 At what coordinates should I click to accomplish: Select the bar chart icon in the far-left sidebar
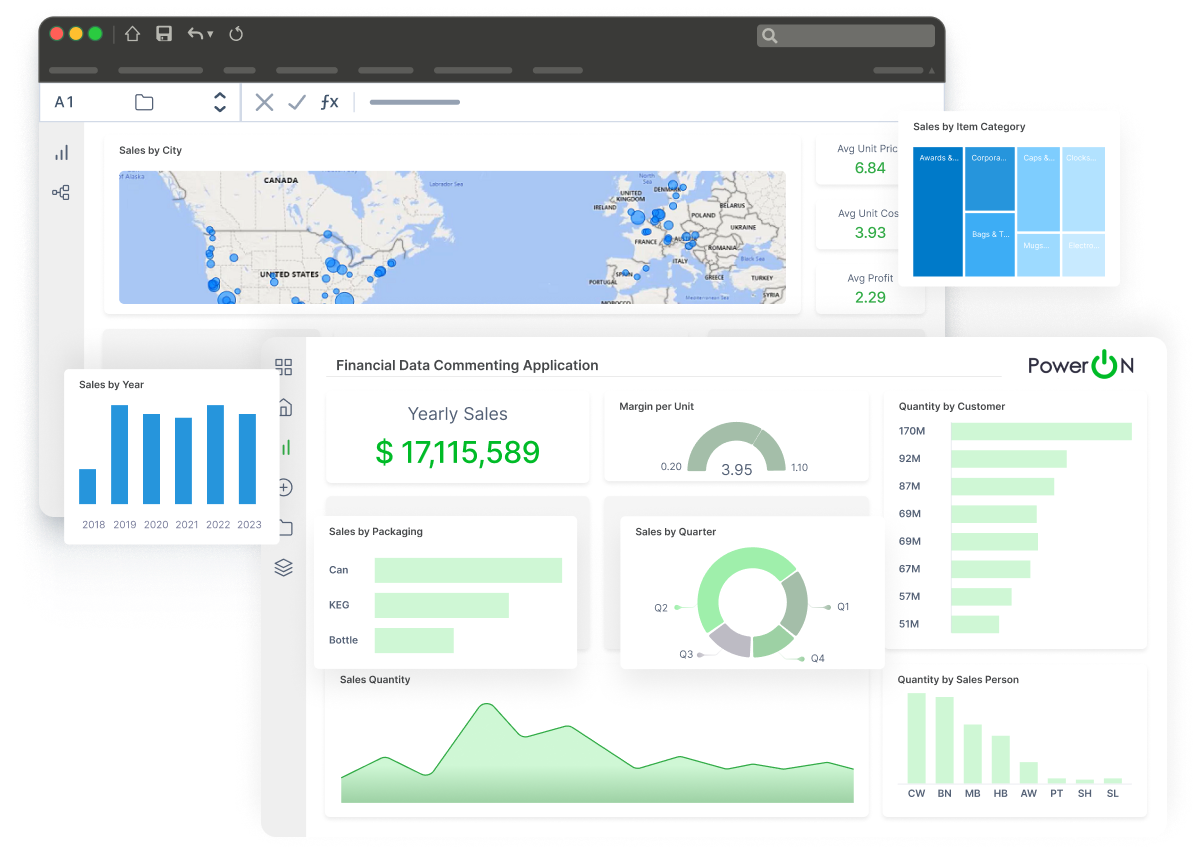[61, 152]
